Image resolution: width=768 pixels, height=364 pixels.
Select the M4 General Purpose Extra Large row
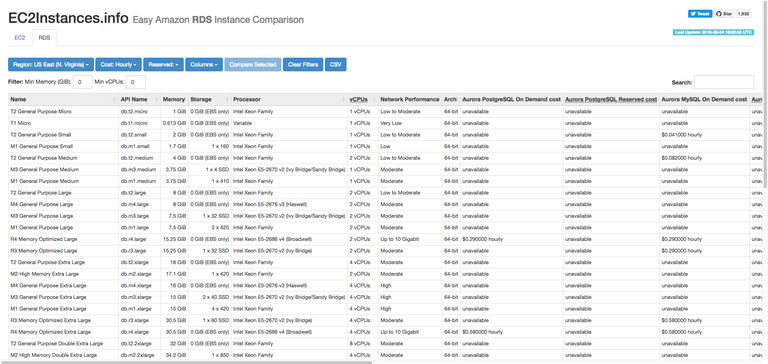[384, 286]
